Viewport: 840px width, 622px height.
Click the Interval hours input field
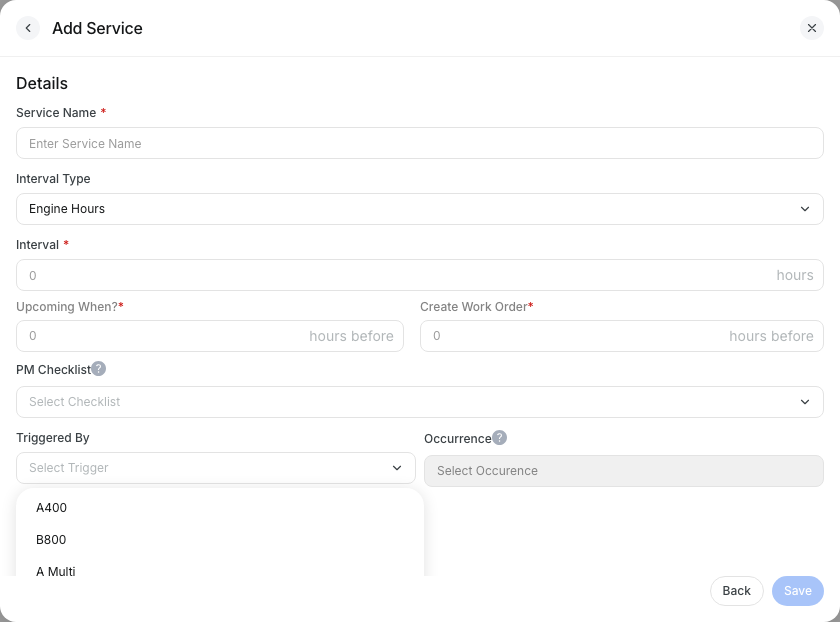click(419, 275)
